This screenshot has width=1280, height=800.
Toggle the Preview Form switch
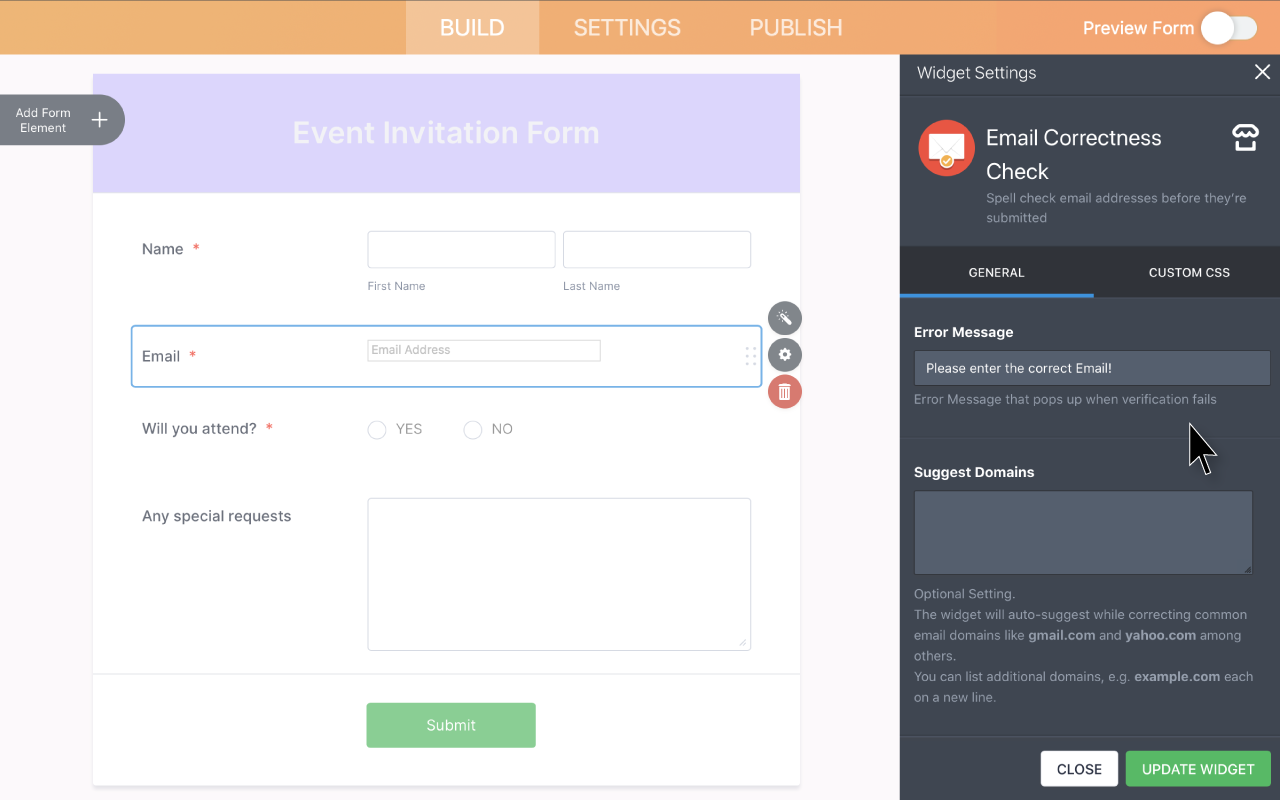(1229, 28)
